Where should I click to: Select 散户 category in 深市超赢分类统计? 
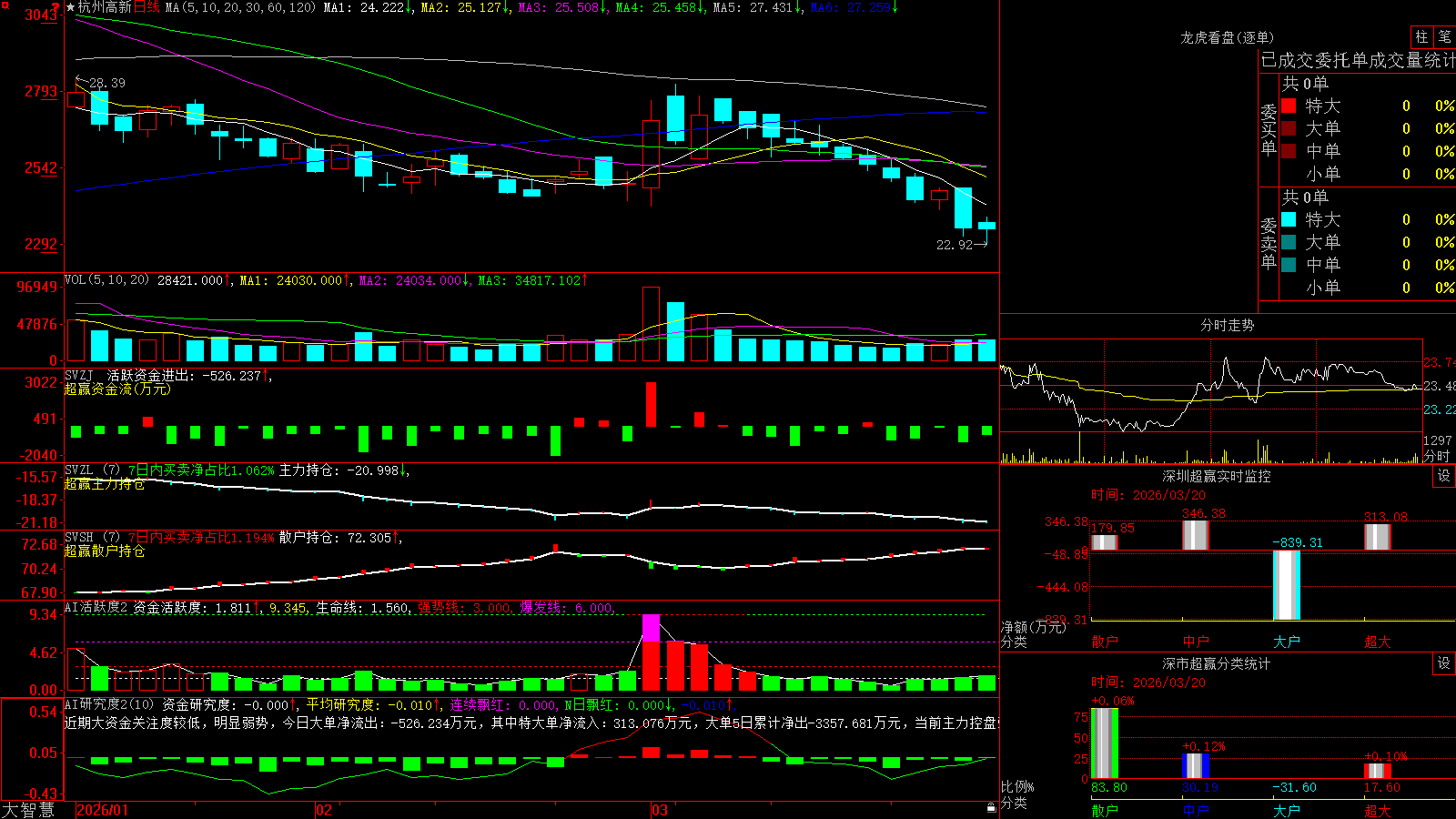coord(1105,810)
